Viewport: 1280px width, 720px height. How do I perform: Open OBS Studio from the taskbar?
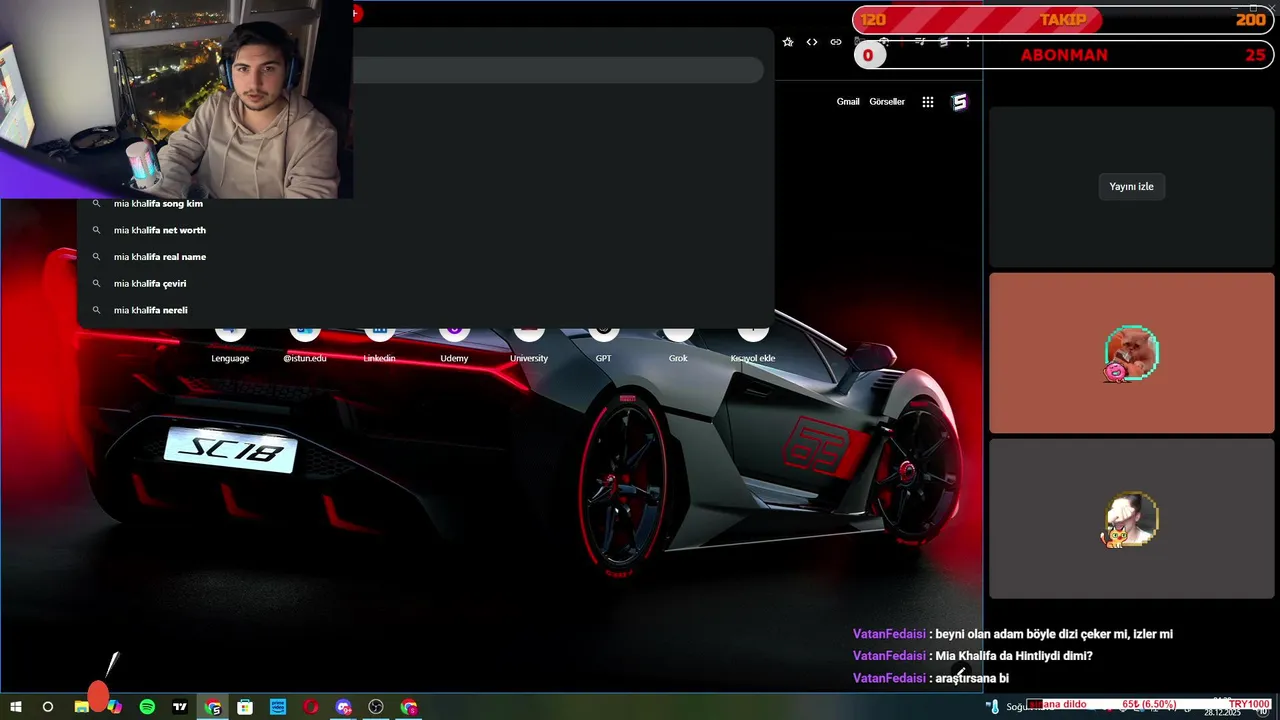click(376, 707)
